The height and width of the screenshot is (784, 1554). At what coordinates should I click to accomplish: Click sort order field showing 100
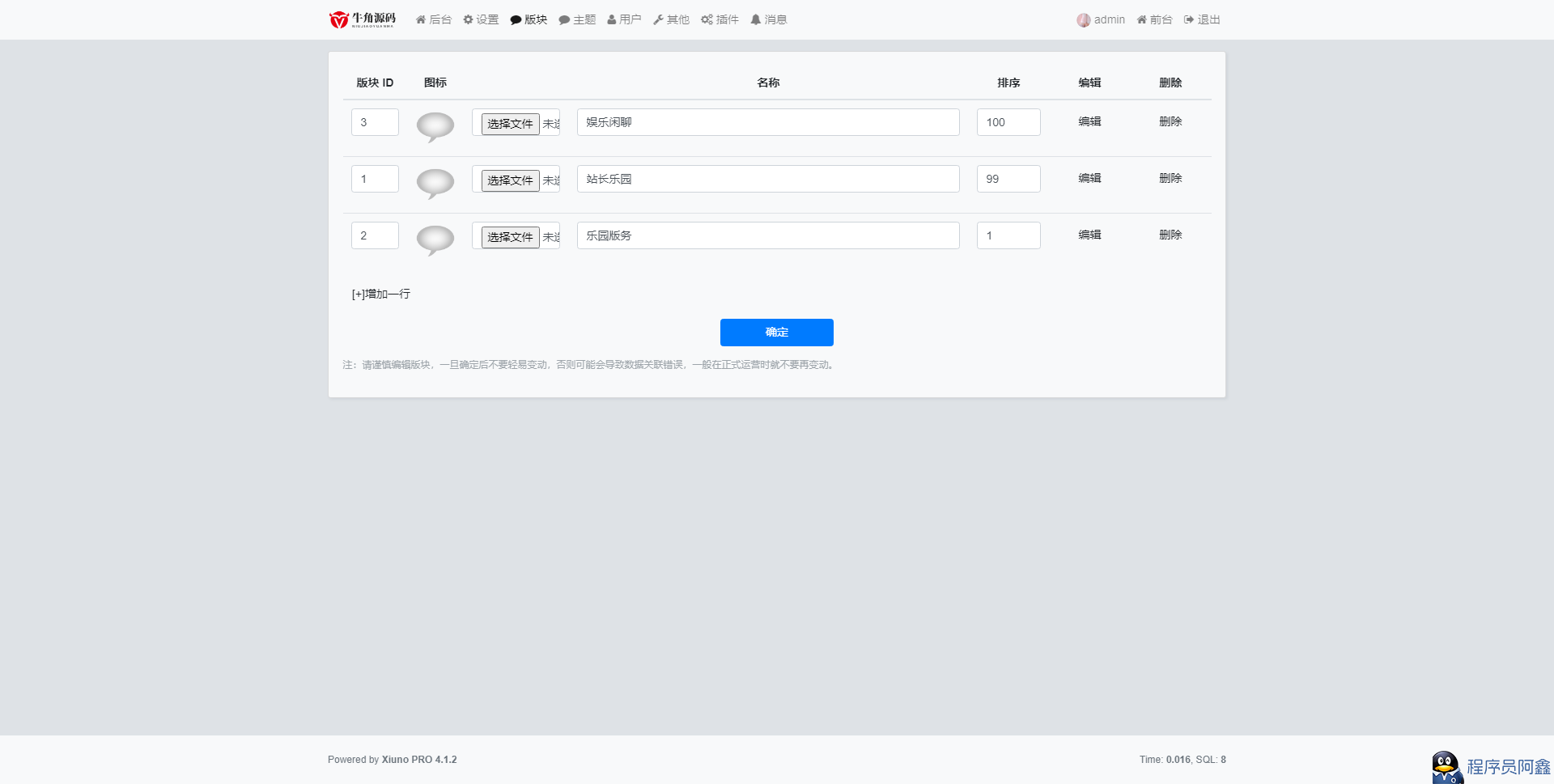coord(1008,122)
